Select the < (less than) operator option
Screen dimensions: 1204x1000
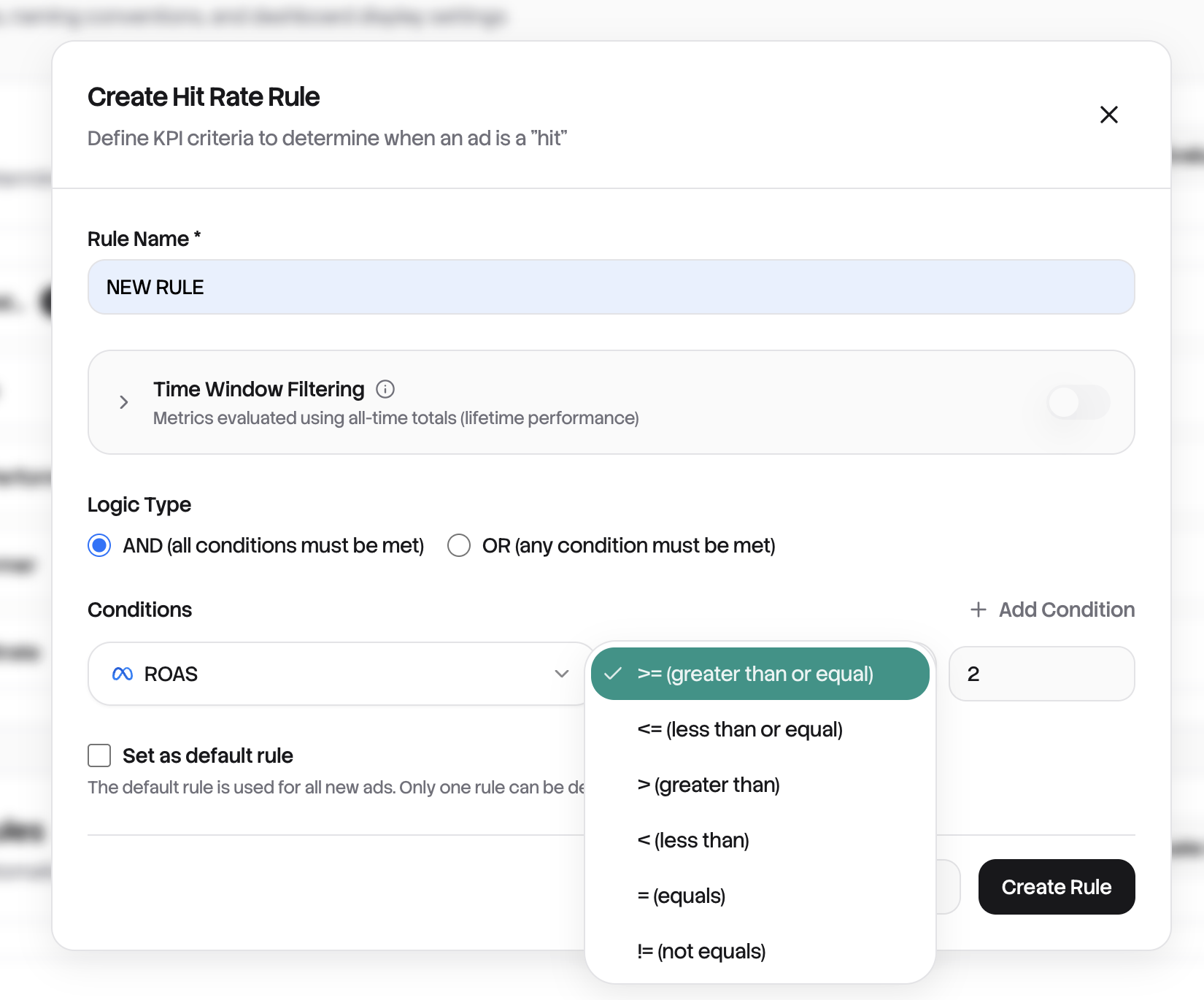[x=692, y=840]
